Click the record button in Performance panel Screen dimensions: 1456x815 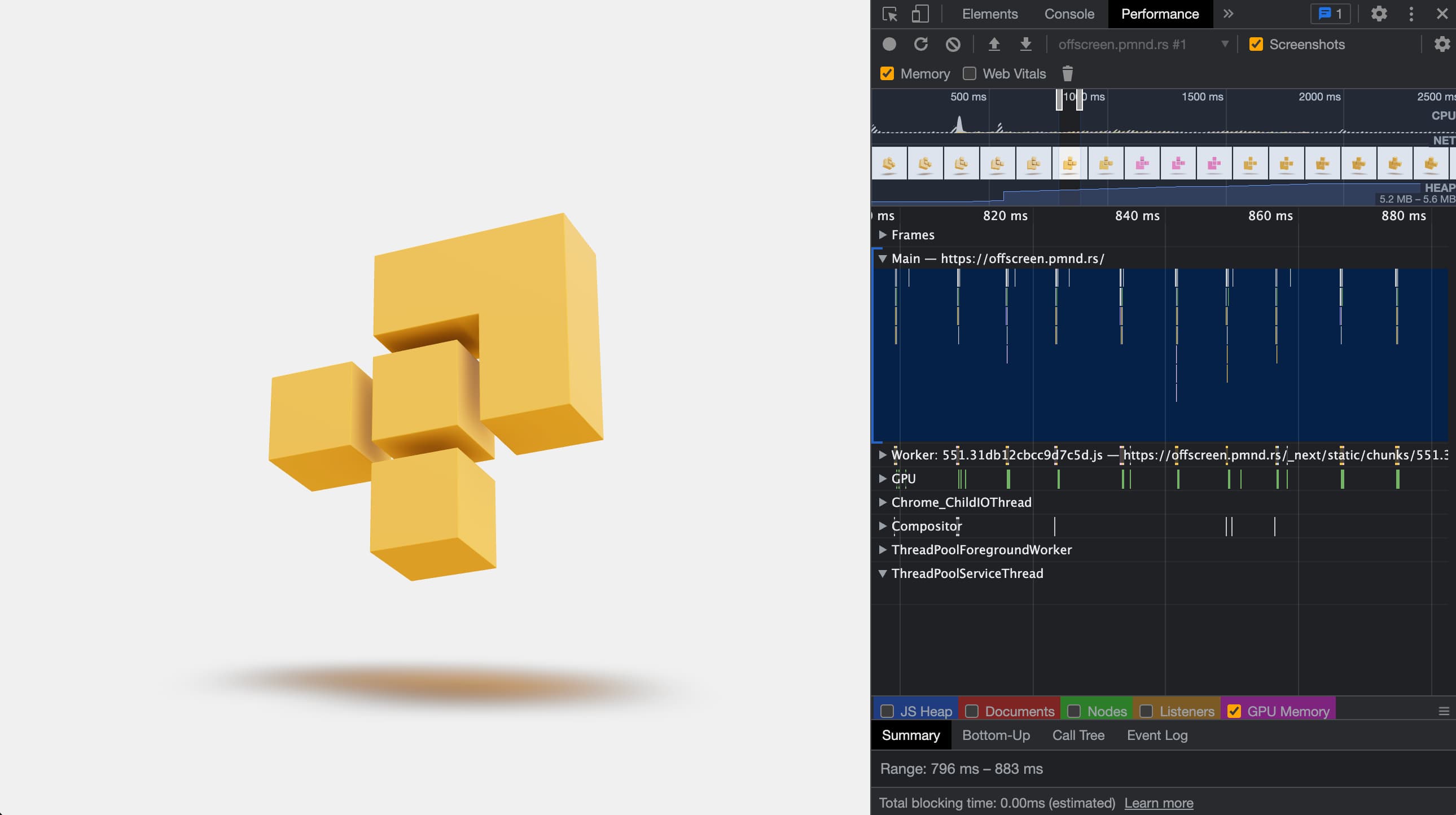pos(889,44)
